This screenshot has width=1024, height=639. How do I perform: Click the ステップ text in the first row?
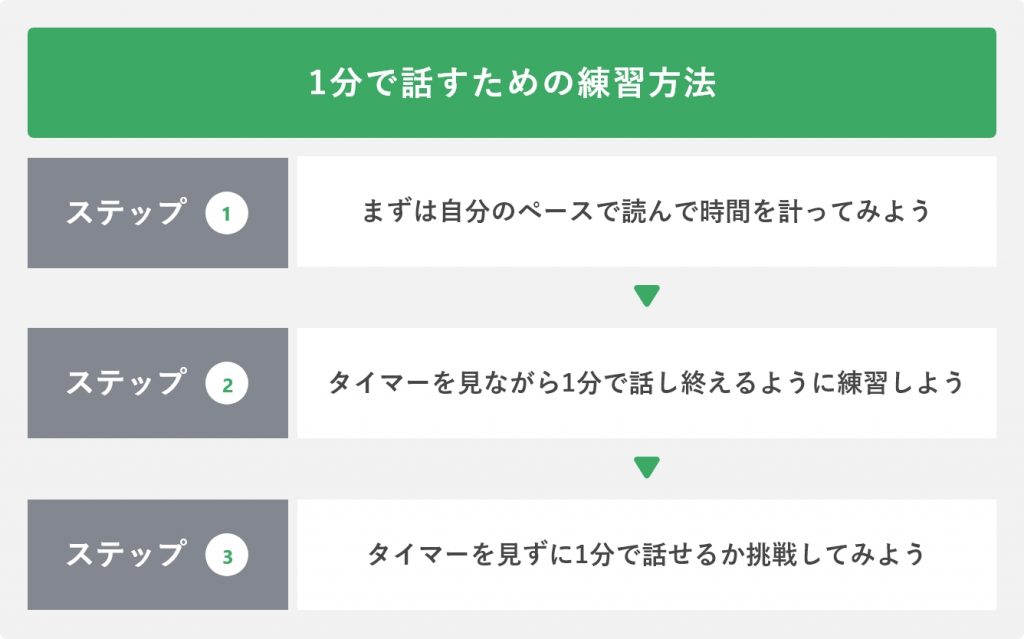point(127,212)
